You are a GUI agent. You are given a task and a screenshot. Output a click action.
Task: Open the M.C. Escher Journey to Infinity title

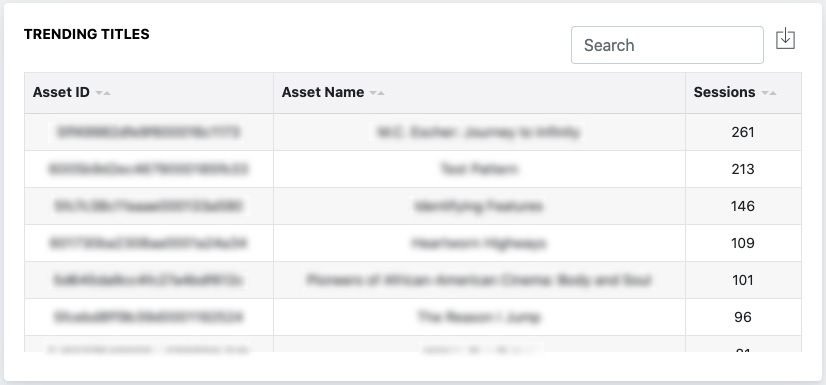click(479, 132)
